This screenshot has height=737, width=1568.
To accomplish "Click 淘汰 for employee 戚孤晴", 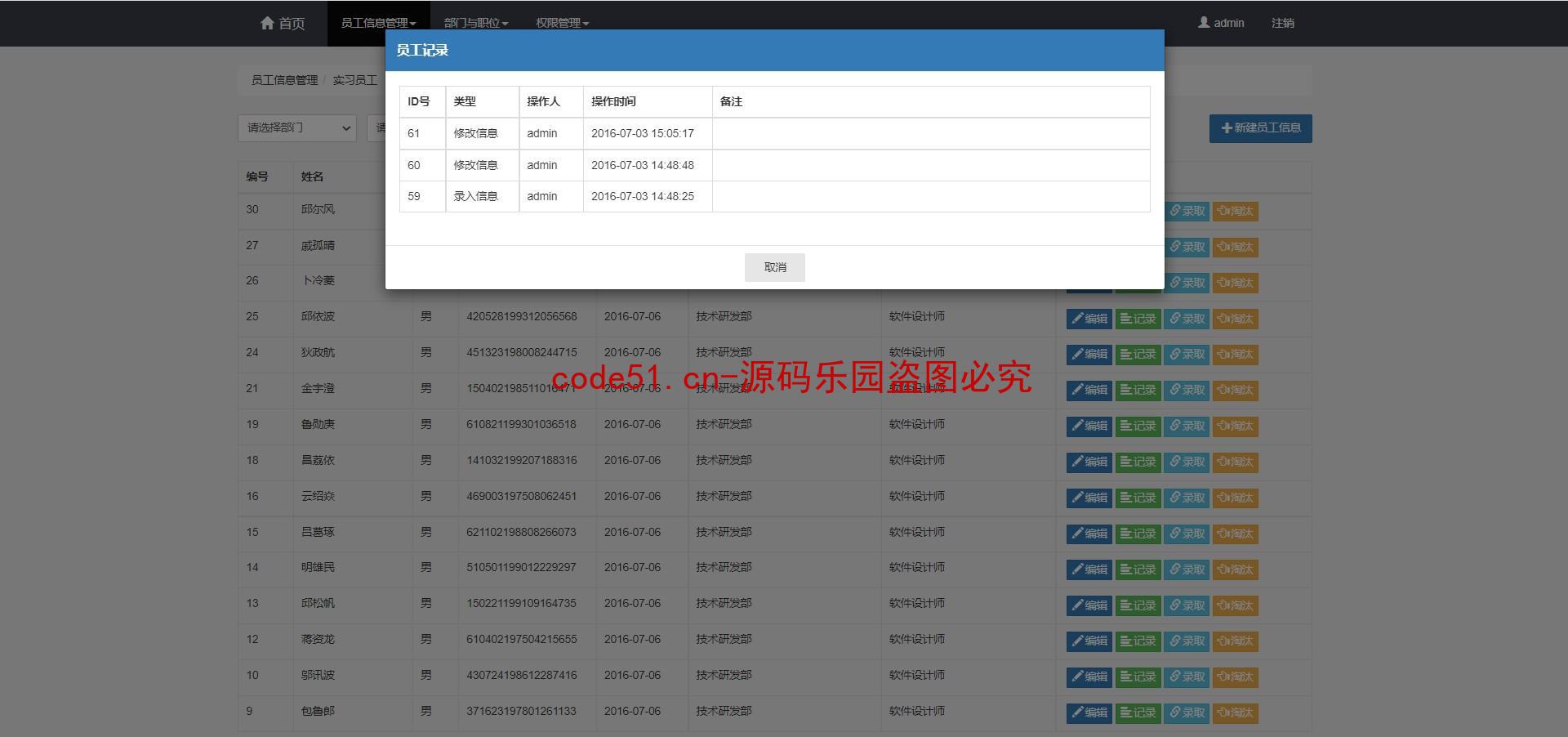I will (1235, 248).
